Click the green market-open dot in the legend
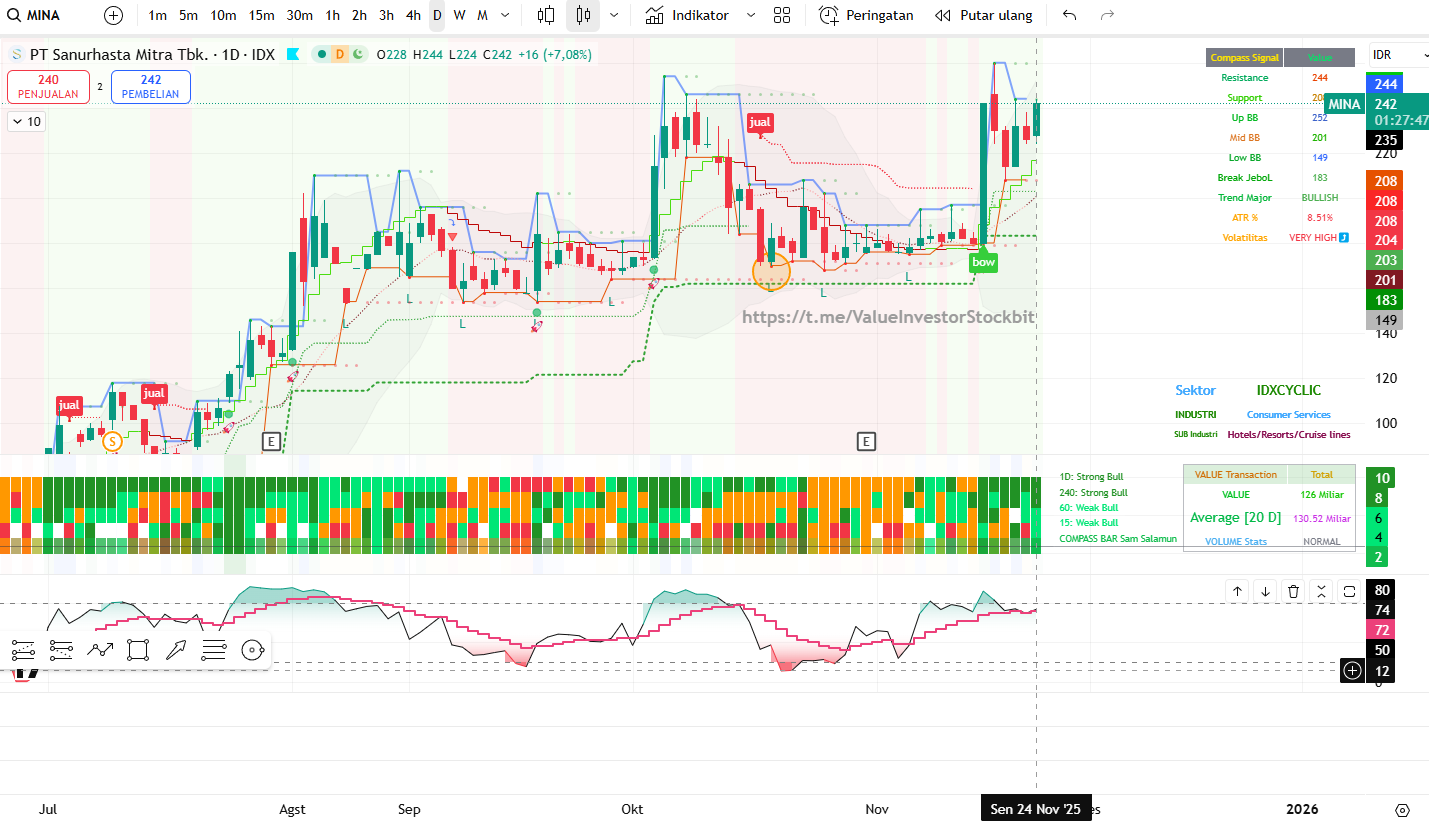Viewport: 1429px width, 825px height. click(322, 54)
